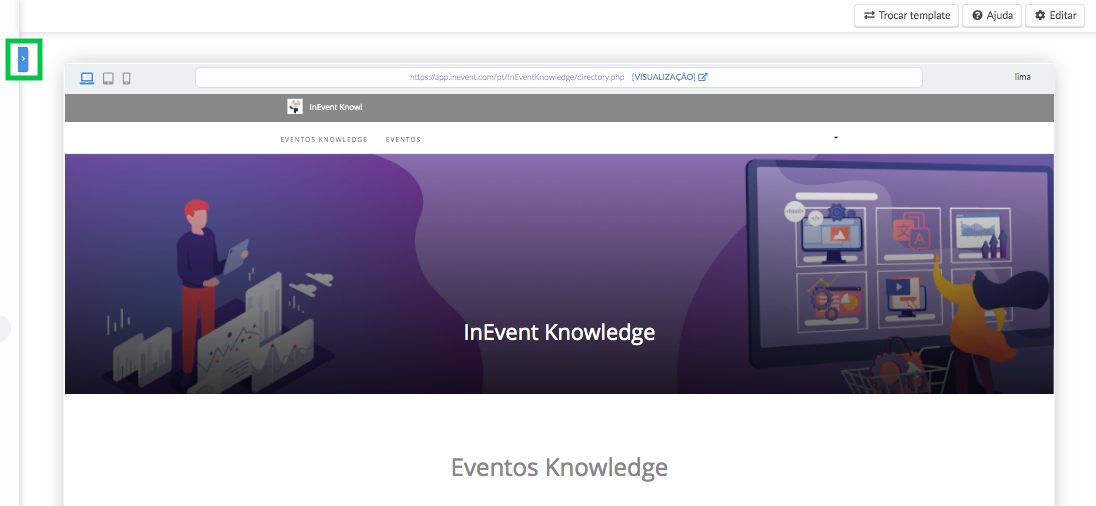Click the VISUALIZAÇÃO link
This screenshot has width=1096, height=506.
[663, 77]
